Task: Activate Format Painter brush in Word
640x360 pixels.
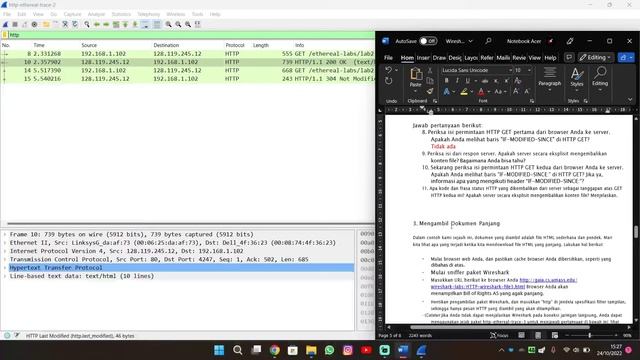Action: pyautogui.click(x=430, y=91)
